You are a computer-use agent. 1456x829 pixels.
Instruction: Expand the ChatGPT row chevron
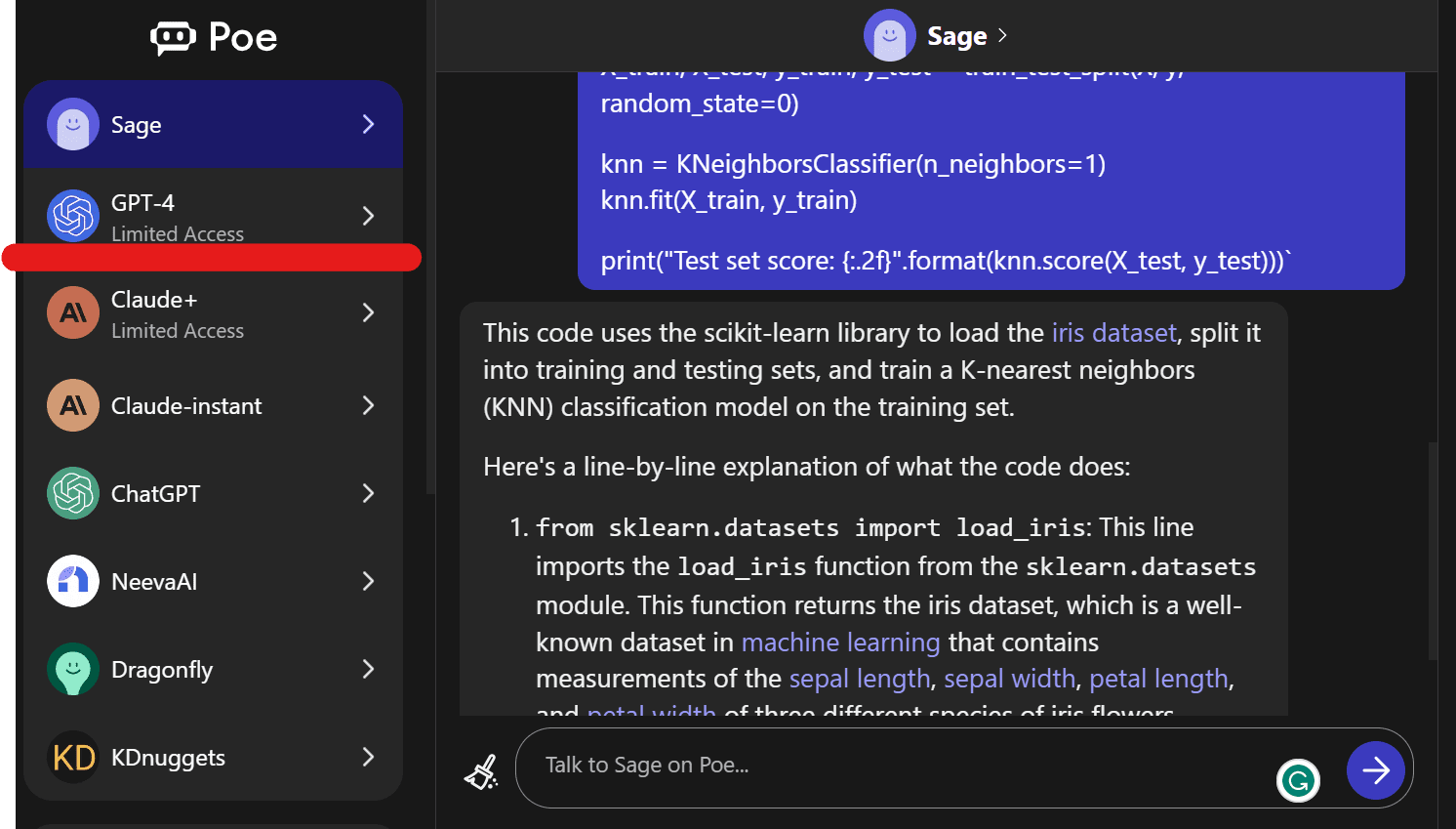[368, 493]
